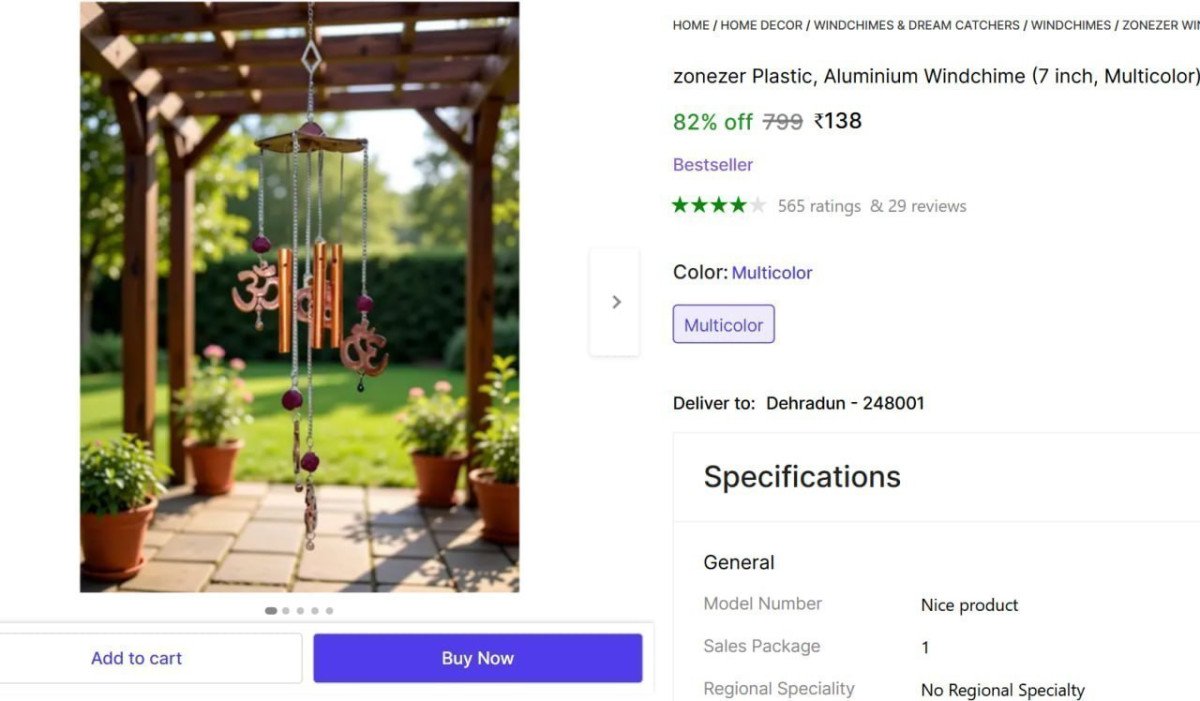Select the Multicolor color option
The width and height of the screenshot is (1200, 701).
[x=723, y=324]
